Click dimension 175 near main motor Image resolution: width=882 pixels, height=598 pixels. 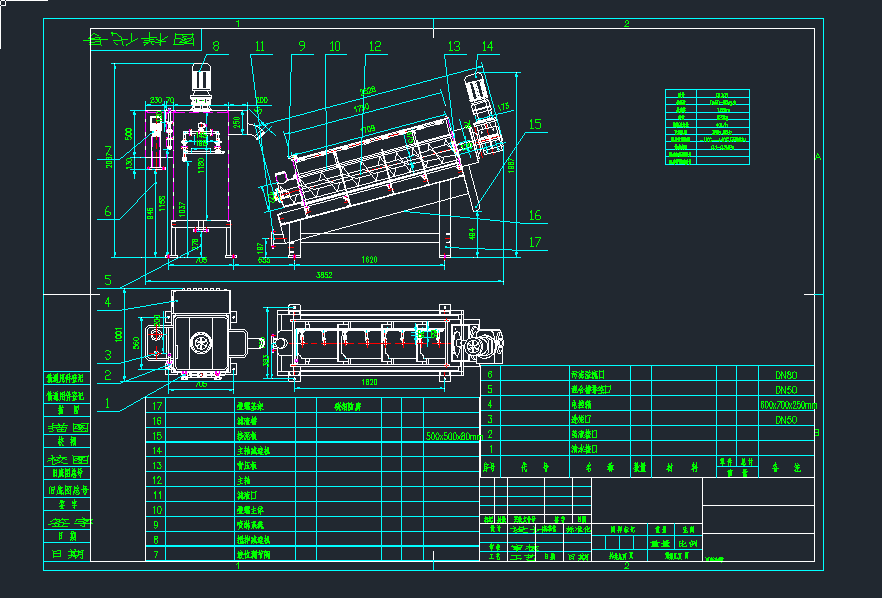tap(503, 107)
